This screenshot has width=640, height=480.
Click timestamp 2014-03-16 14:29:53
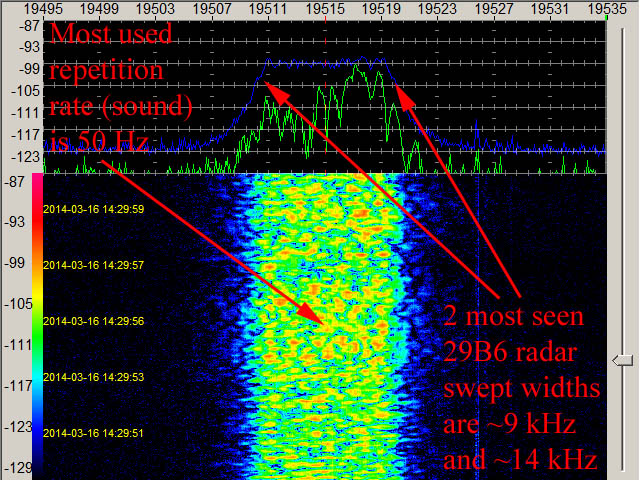click(93, 377)
